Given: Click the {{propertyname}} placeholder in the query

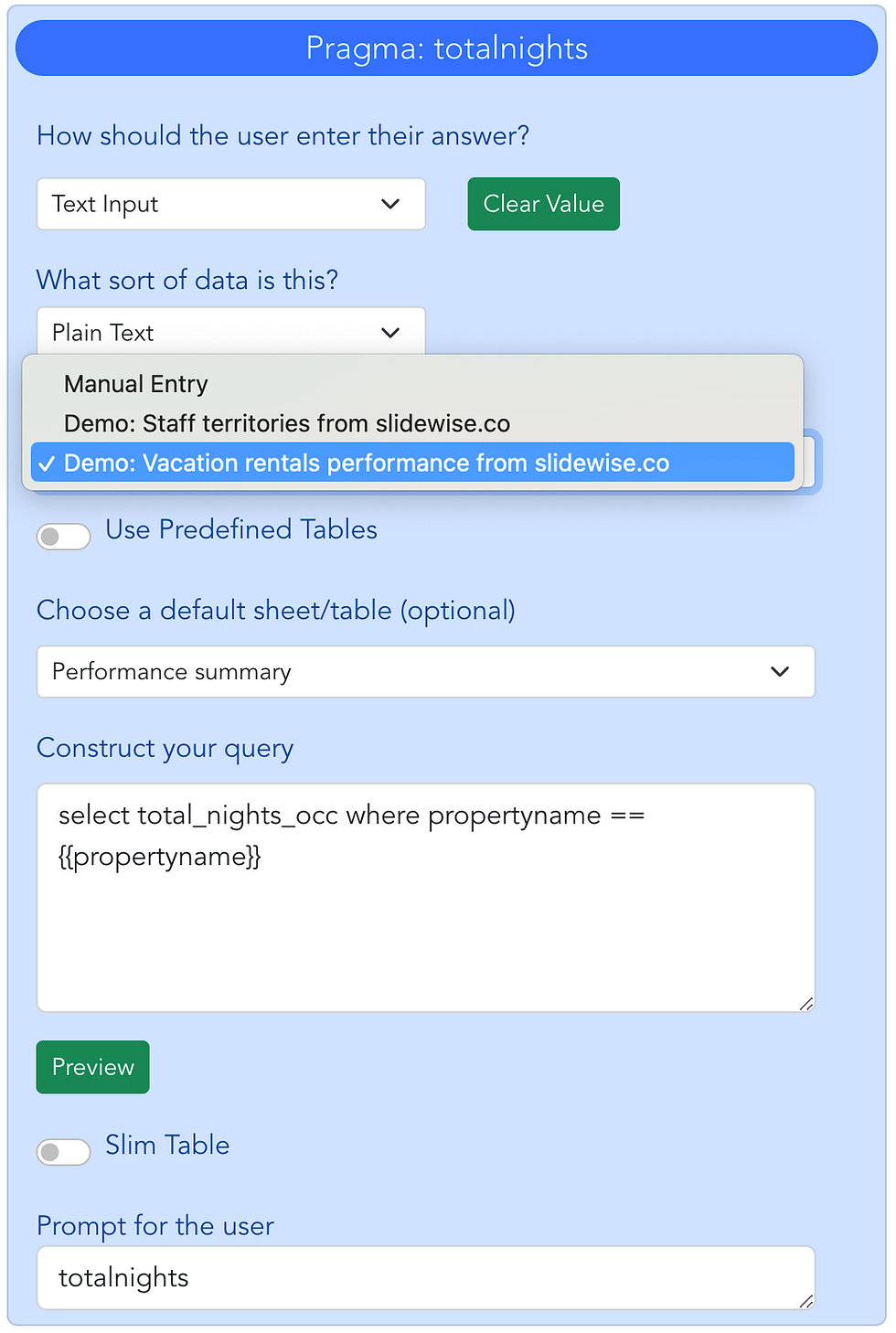Looking at the screenshot, I should click(160, 857).
